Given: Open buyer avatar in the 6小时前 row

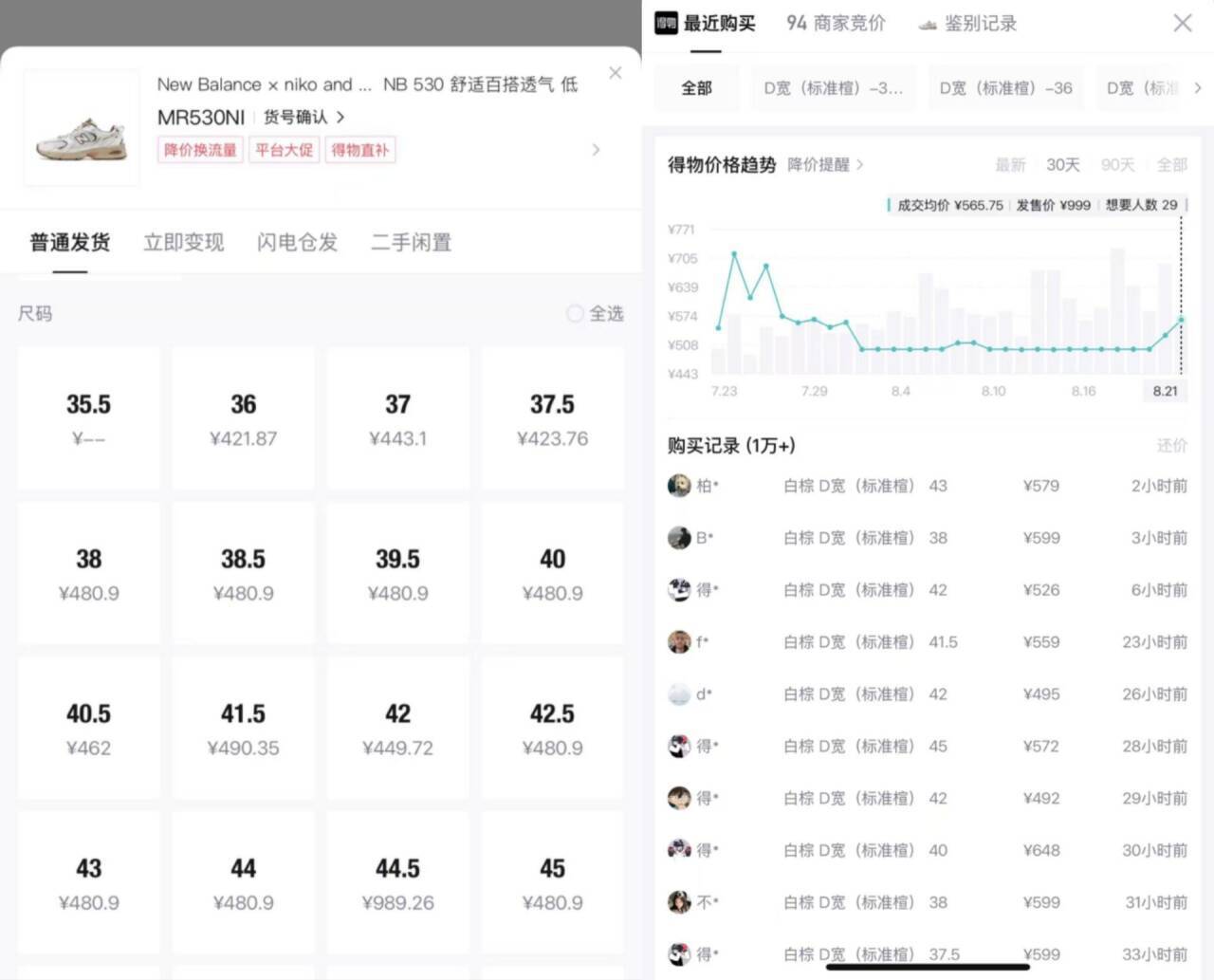Looking at the screenshot, I should point(679,590).
